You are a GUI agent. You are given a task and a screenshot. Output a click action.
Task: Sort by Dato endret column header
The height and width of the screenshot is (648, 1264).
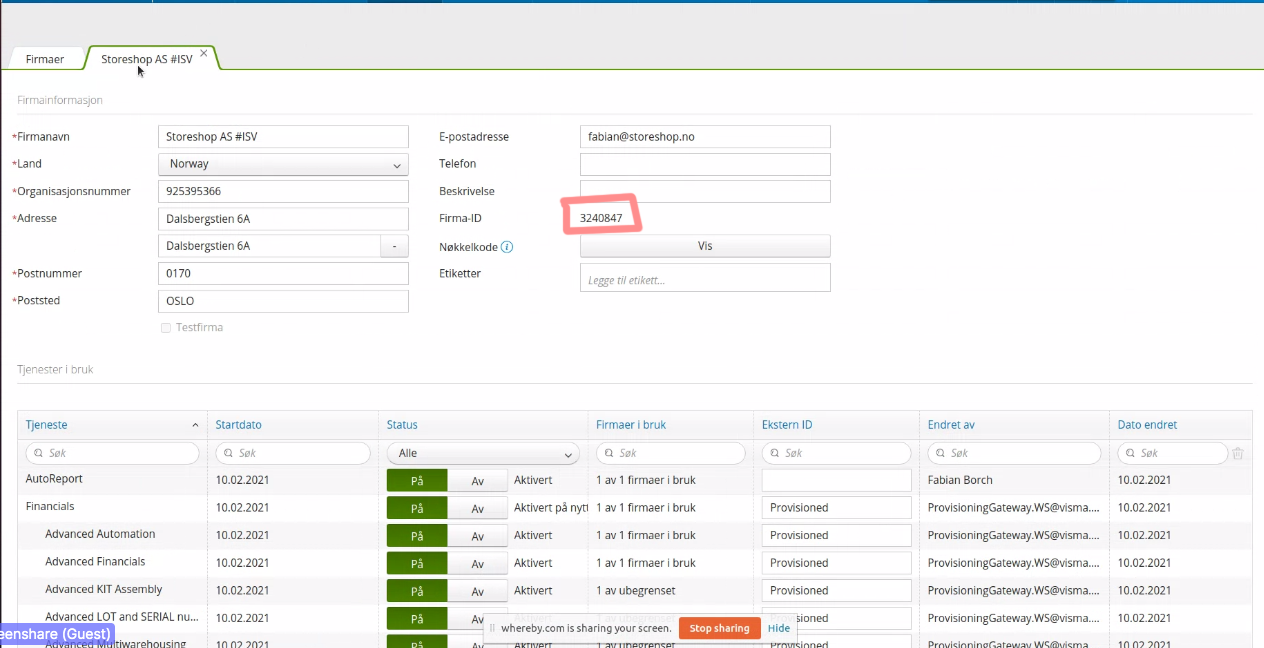pyautogui.click(x=1147, y=425)
